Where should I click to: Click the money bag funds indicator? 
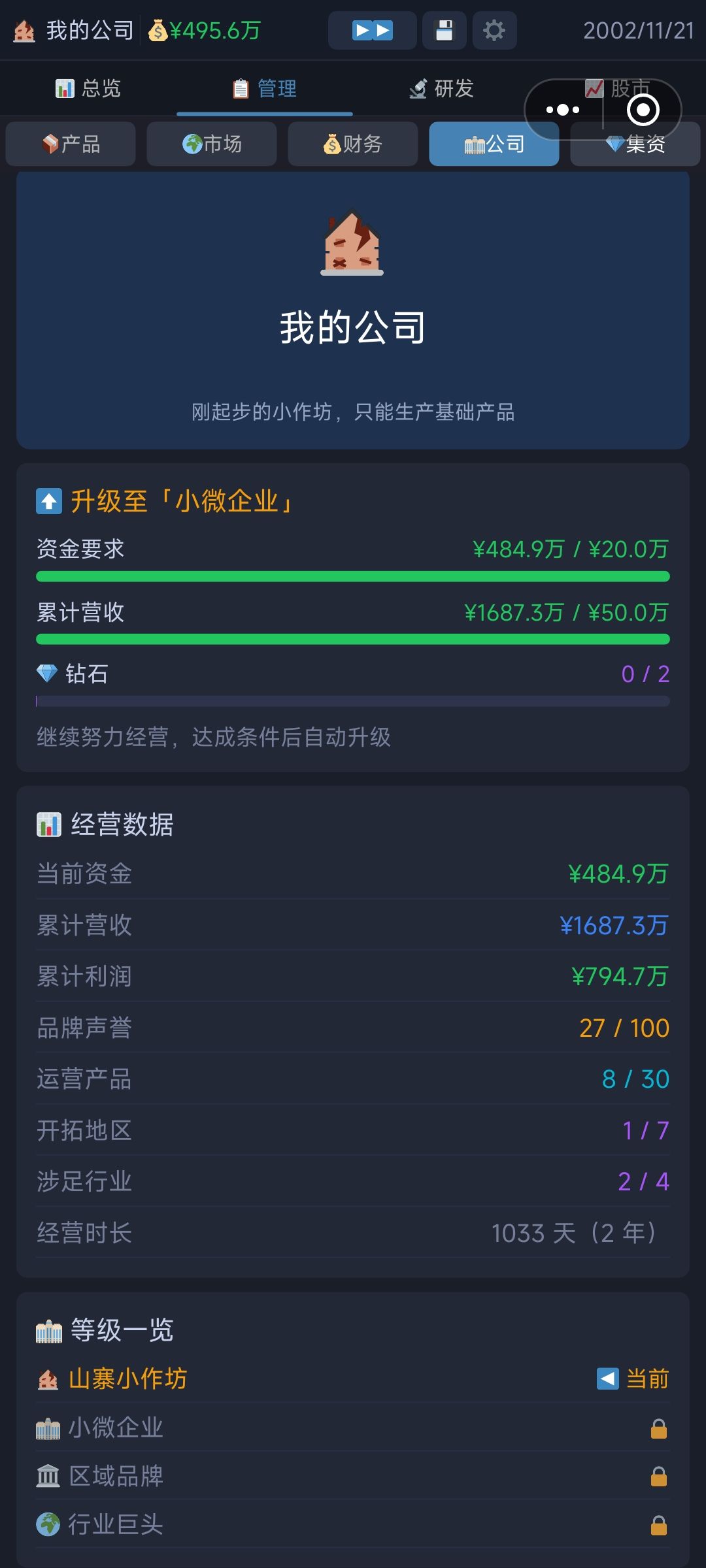[x=205, y=31]
